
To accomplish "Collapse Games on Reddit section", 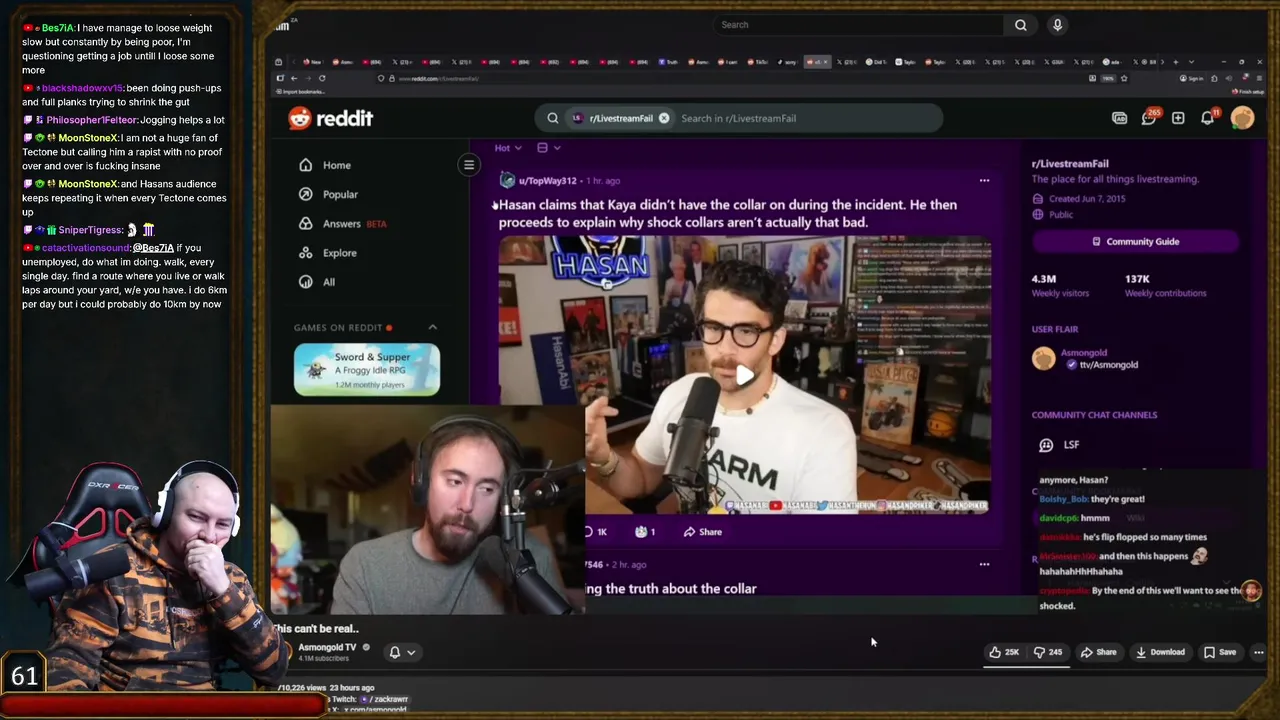I will [432, 327].
